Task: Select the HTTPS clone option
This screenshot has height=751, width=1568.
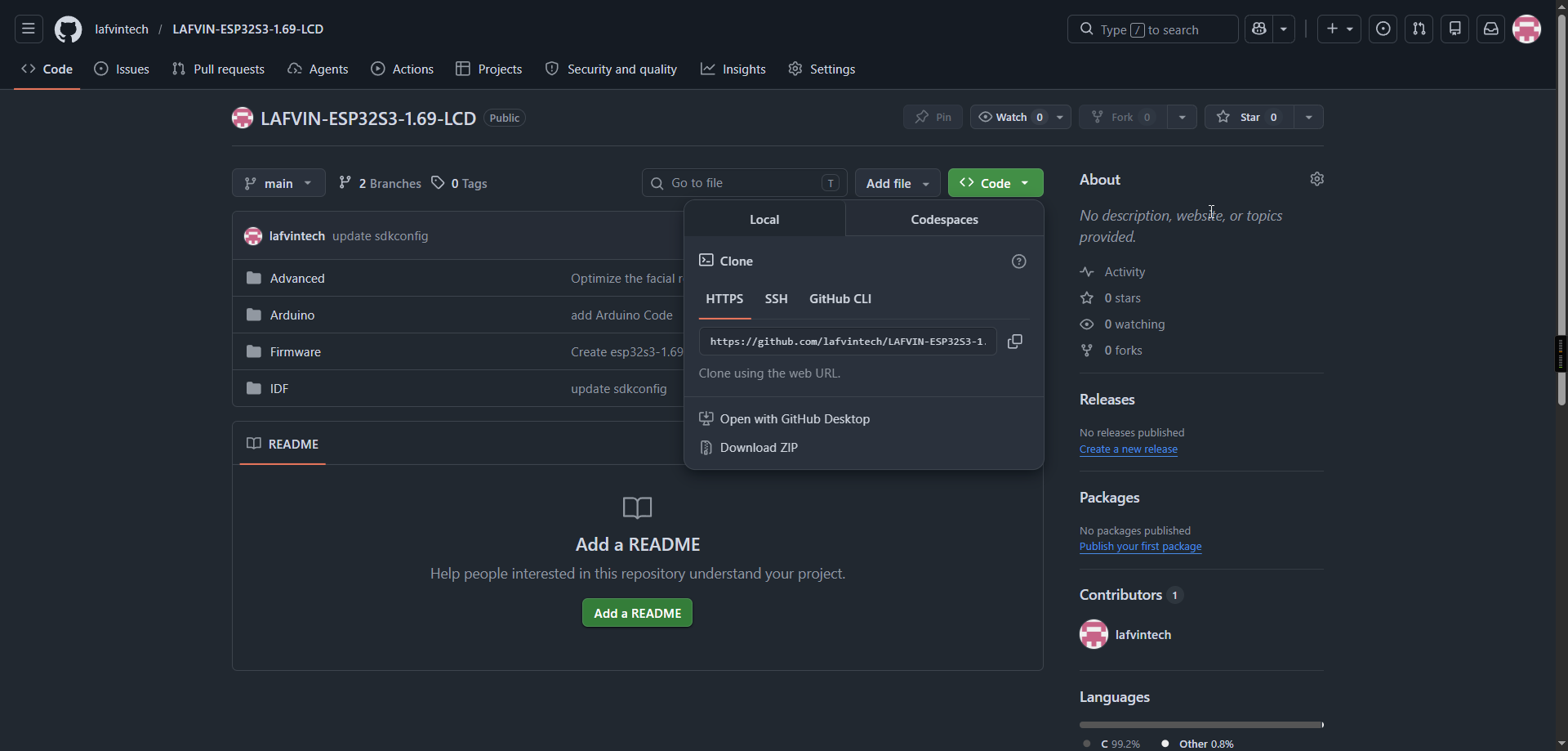Action: [724, 299]
